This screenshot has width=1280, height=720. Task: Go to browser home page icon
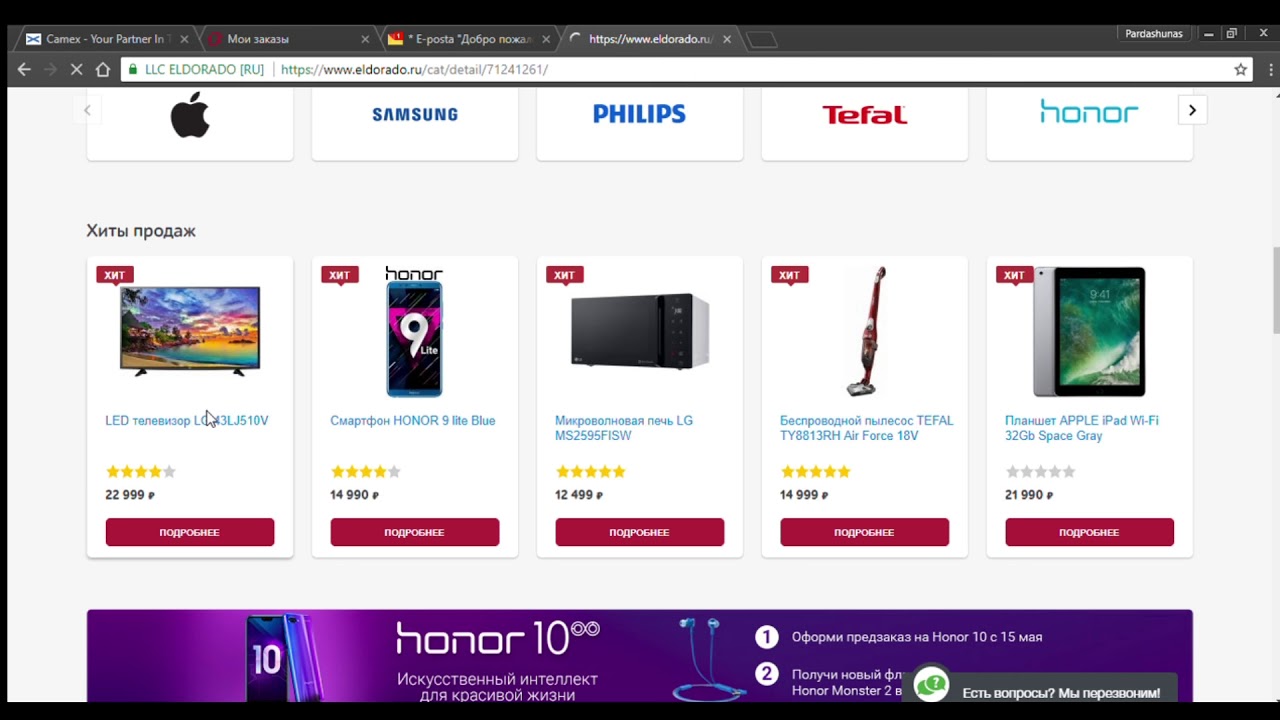tap(103, 70)
